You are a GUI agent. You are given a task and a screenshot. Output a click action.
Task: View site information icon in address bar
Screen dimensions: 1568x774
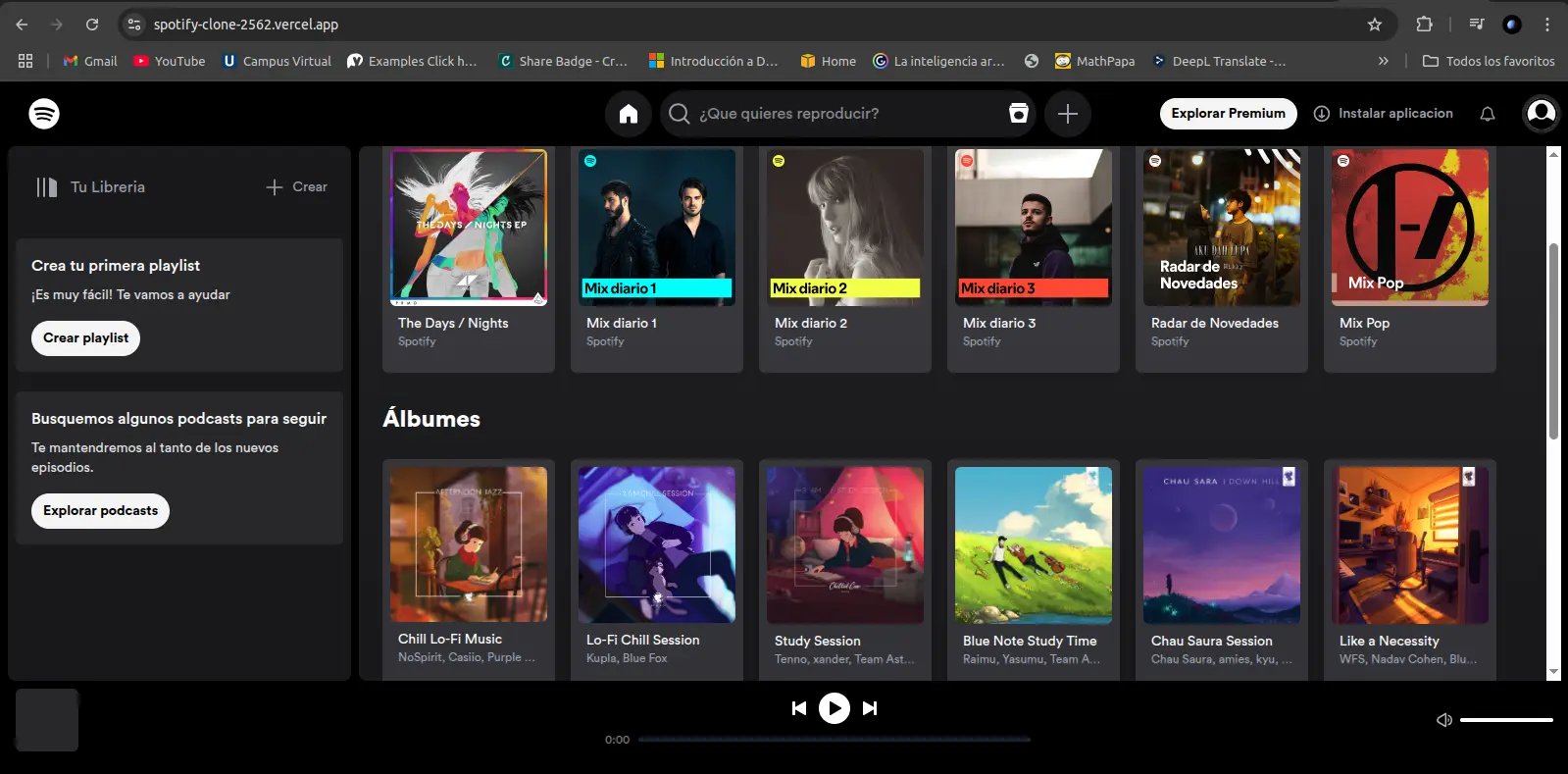(x=135, y=25)
